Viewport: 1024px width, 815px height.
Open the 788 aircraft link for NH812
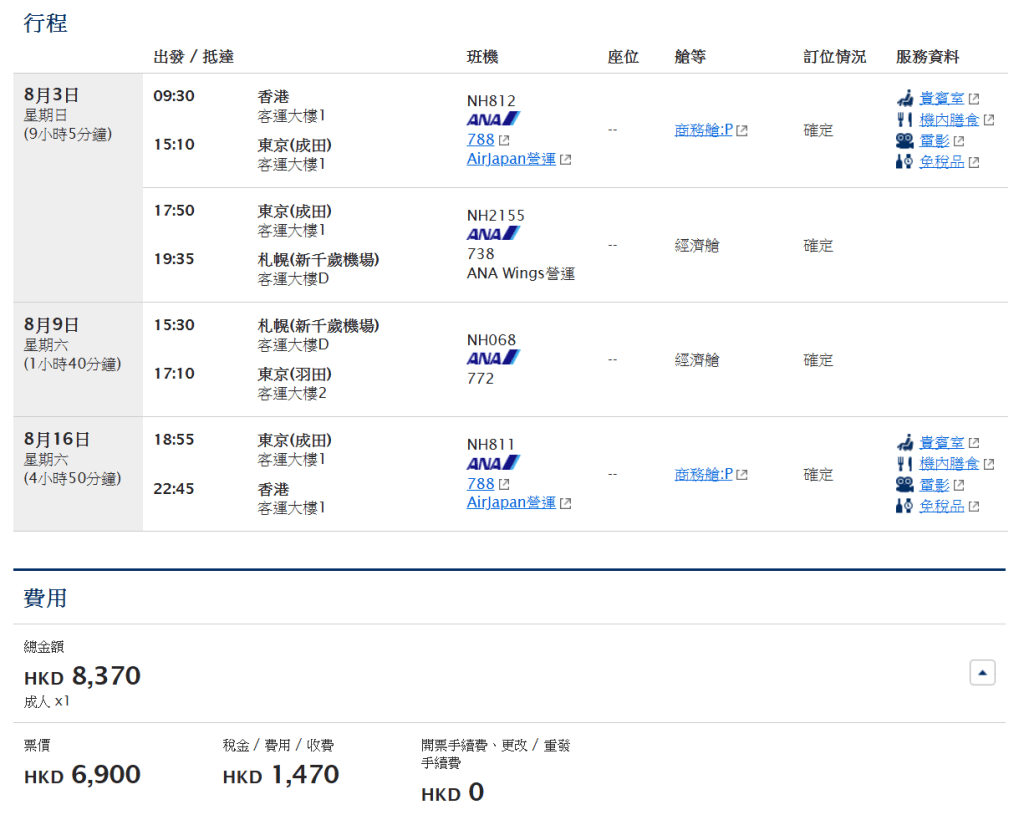(x=481, y=140)
